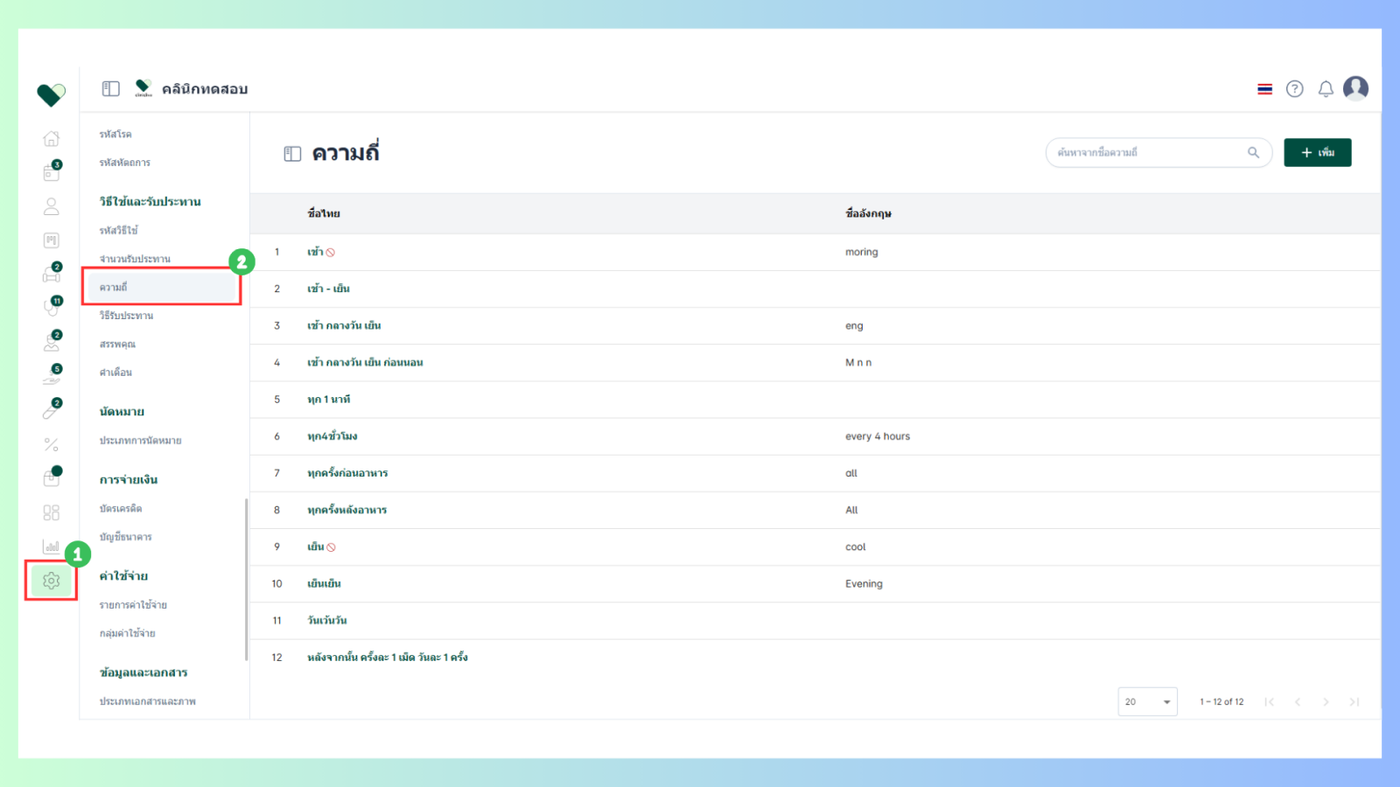1400x787 pixels.
Task: Open รหัสหัตถการ in the settings menu
Action: tap(125, 162)
